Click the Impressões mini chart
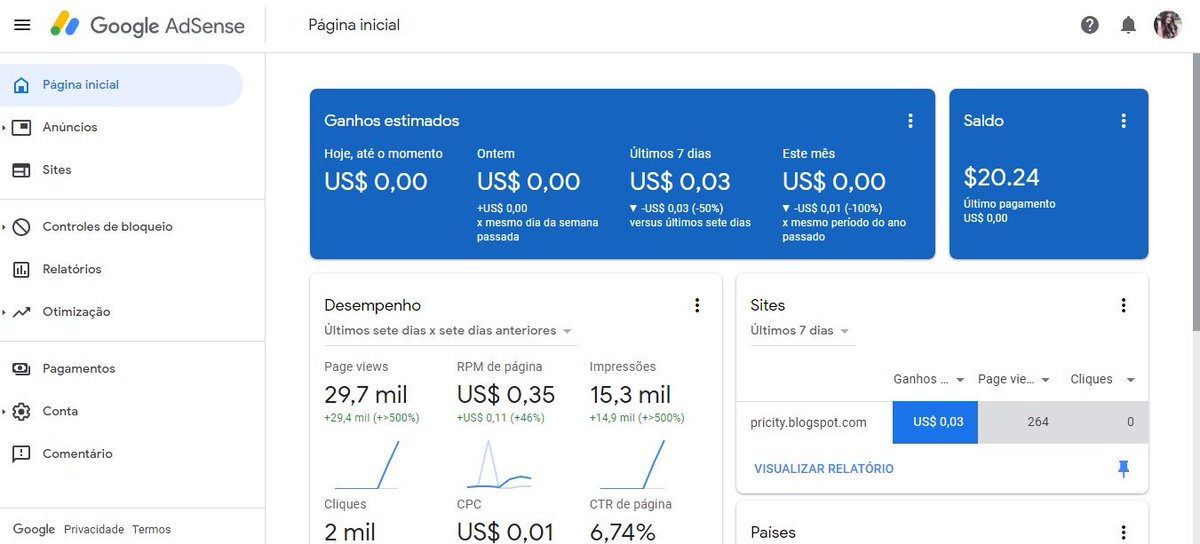 [x=632, y=464]
